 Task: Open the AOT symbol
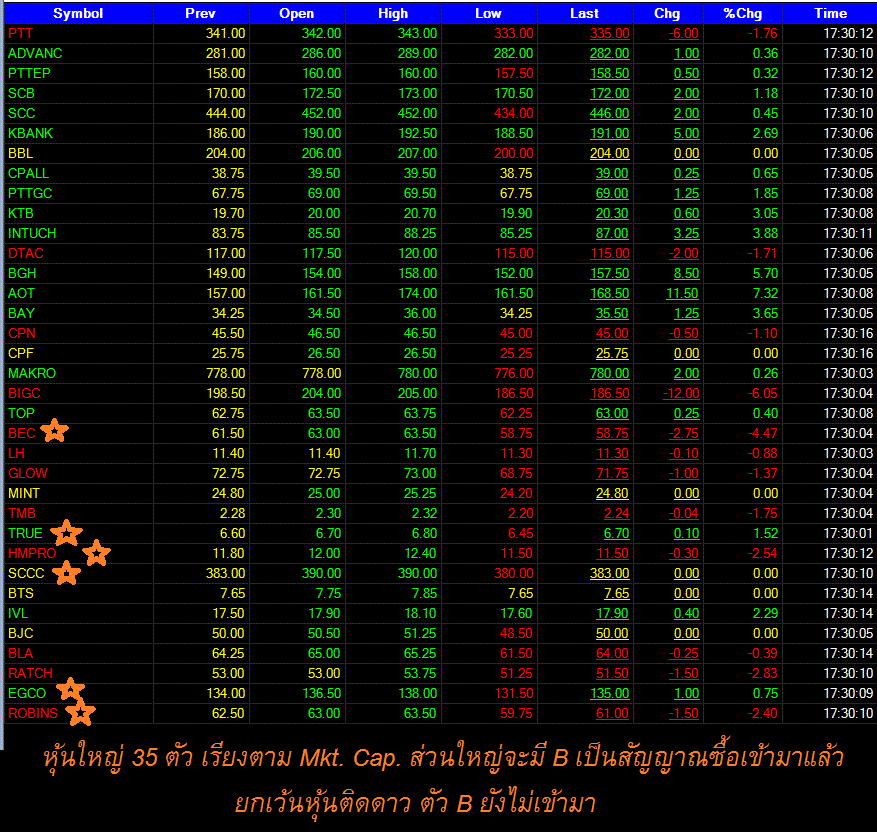(x=21, y=294)
